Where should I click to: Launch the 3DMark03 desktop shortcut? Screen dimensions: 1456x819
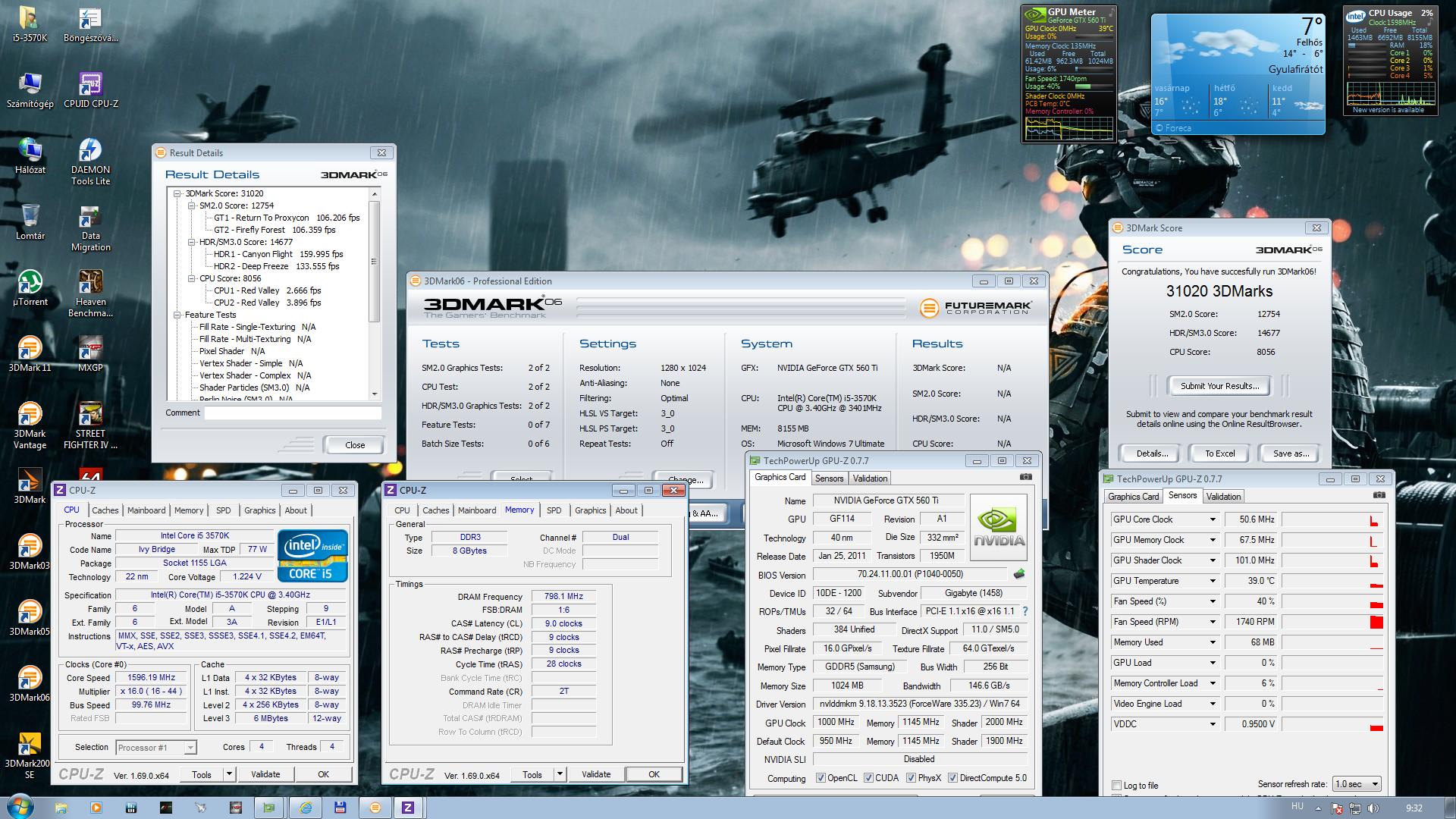click(30, 551)
